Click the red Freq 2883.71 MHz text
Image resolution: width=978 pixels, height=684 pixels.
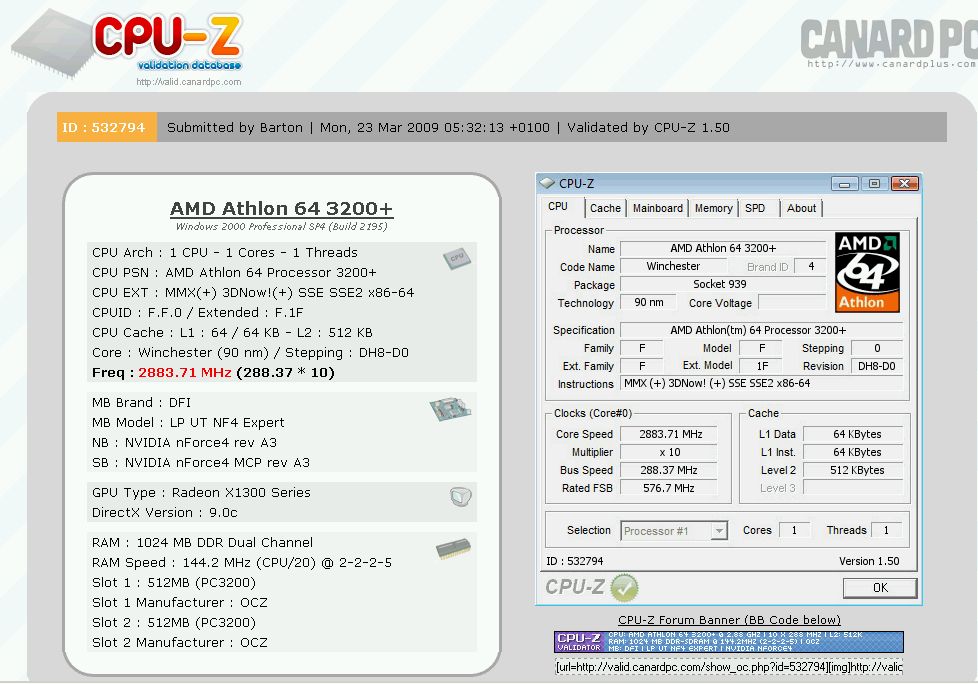pos(185,373)
